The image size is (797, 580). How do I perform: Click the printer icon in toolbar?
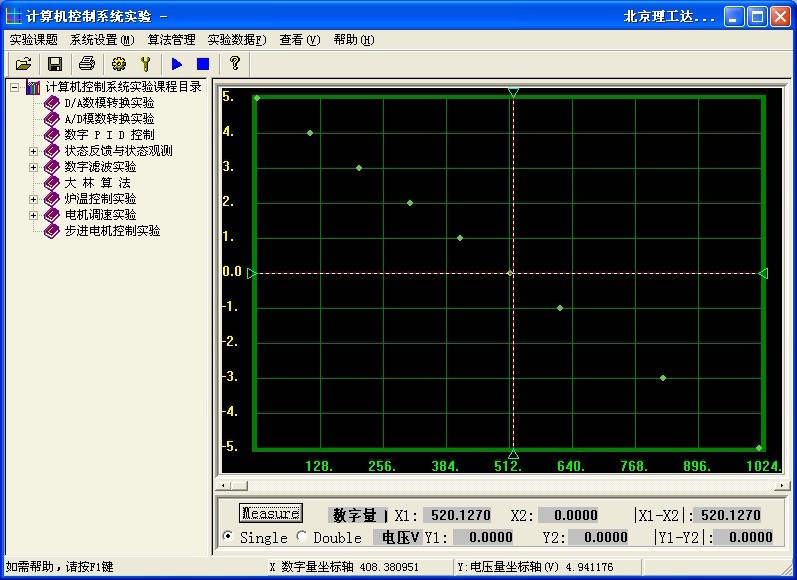click(87, 63)
